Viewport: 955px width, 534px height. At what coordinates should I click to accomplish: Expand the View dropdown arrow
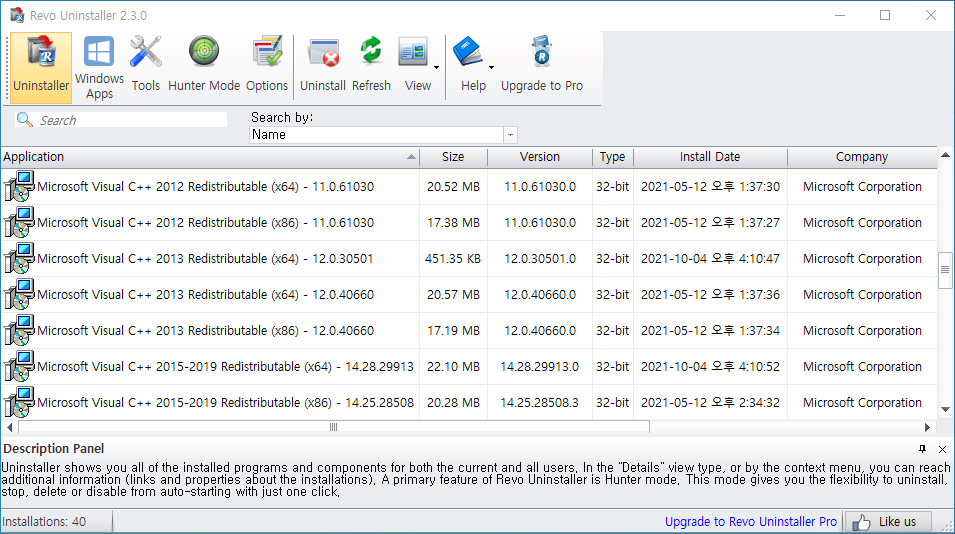pos(437,68)
